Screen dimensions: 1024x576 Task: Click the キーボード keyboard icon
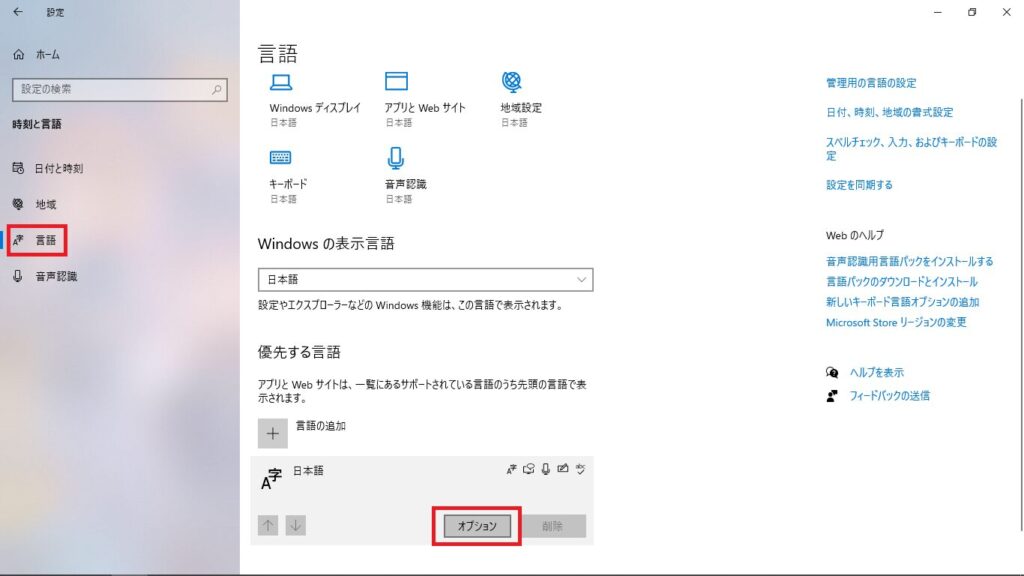pos(280,157)
